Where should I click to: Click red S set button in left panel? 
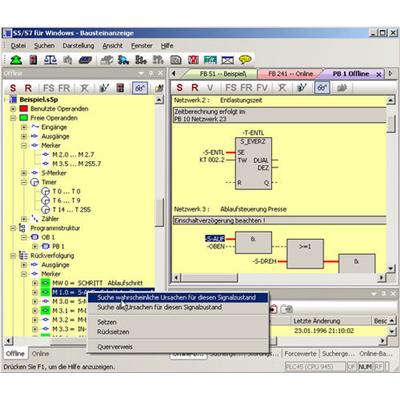tap(13, 88)
